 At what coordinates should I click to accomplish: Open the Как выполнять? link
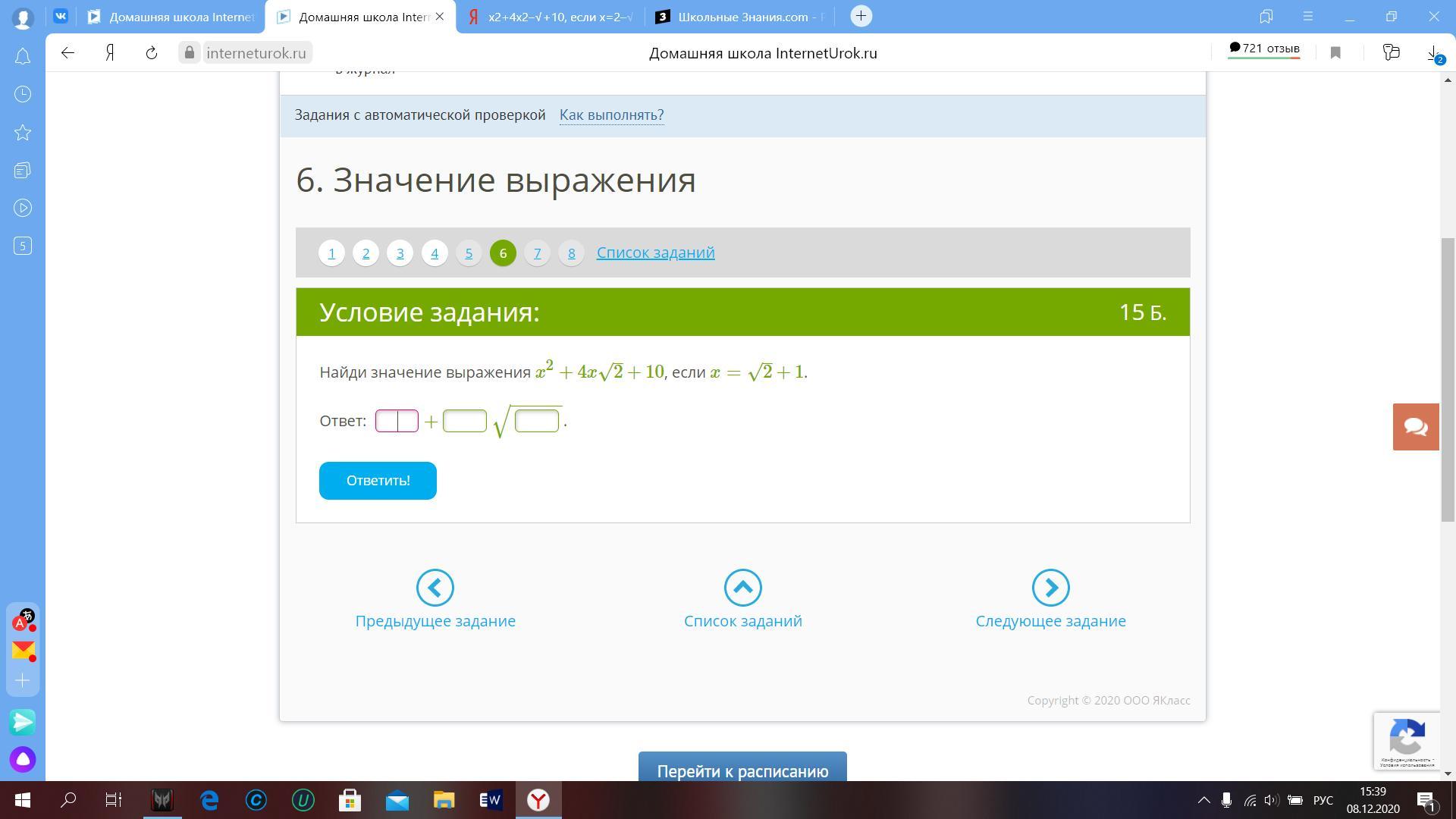[611, 115]
